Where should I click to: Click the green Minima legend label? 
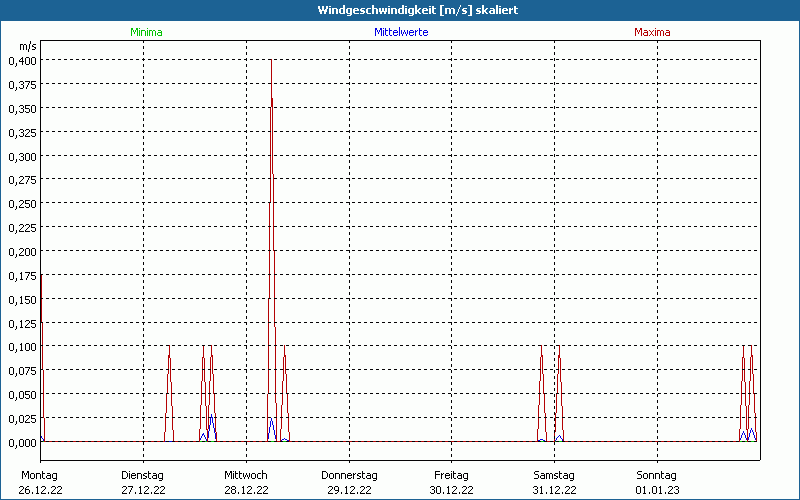coord(146,32)
